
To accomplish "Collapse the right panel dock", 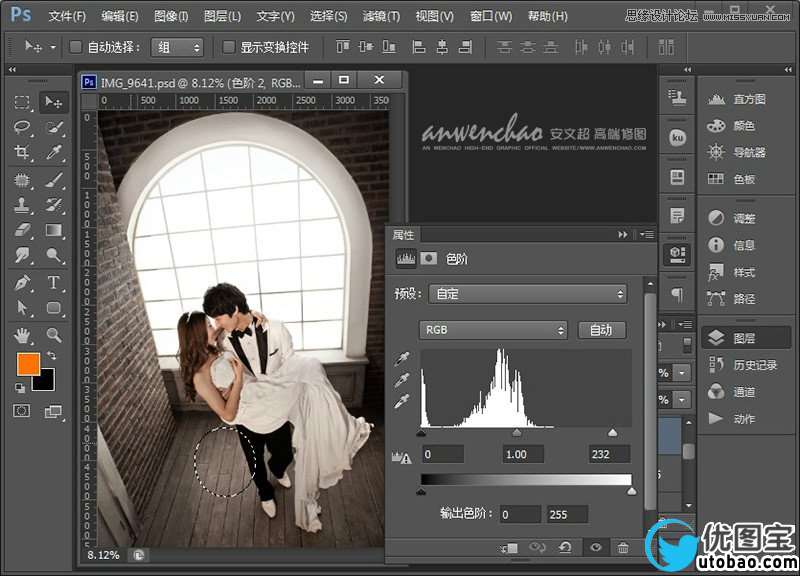I will coord(788,69).
